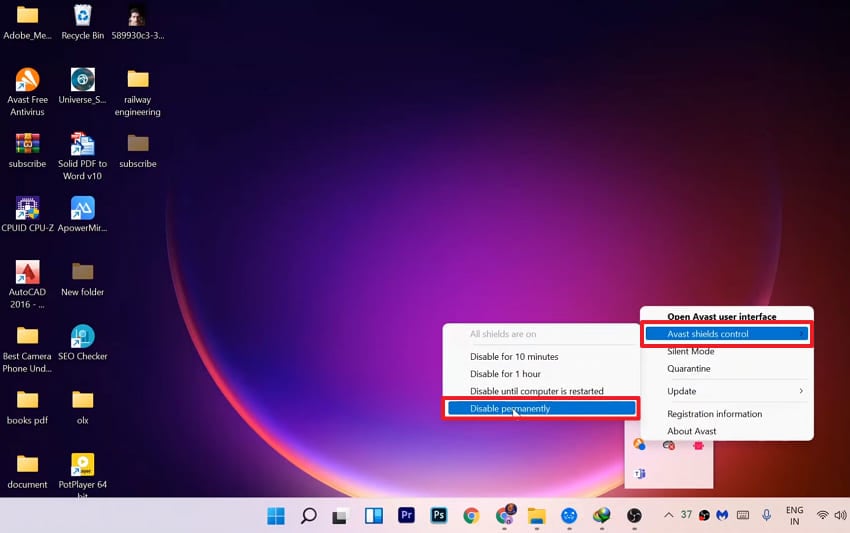Image resolution: width=850 pixels, height=533 pixels.
Task: Select the subscribe folder icon
Action: tap(138, 150)
